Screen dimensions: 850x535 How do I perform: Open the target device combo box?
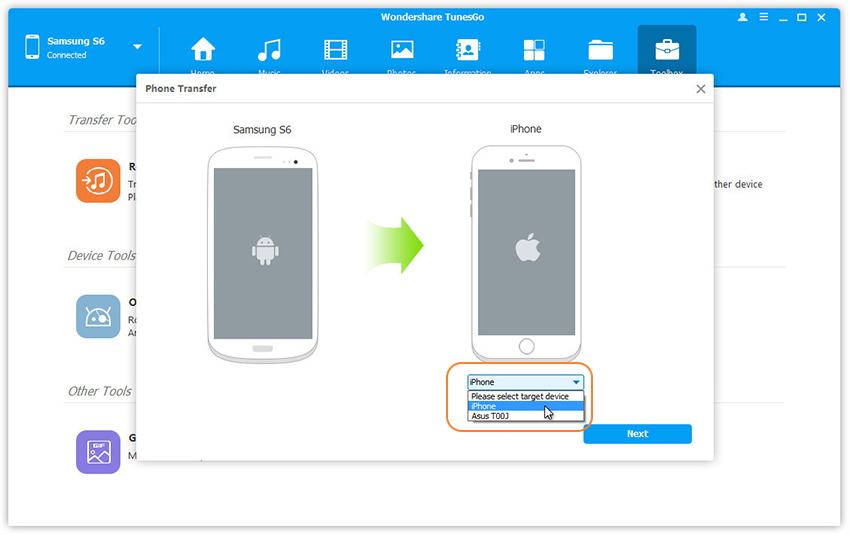coord(525,382)
